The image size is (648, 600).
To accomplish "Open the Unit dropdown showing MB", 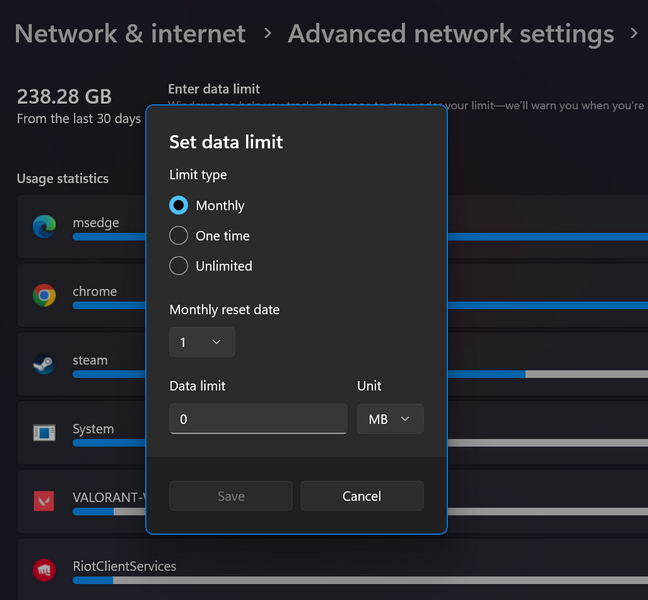I will [x=390, y=419].
